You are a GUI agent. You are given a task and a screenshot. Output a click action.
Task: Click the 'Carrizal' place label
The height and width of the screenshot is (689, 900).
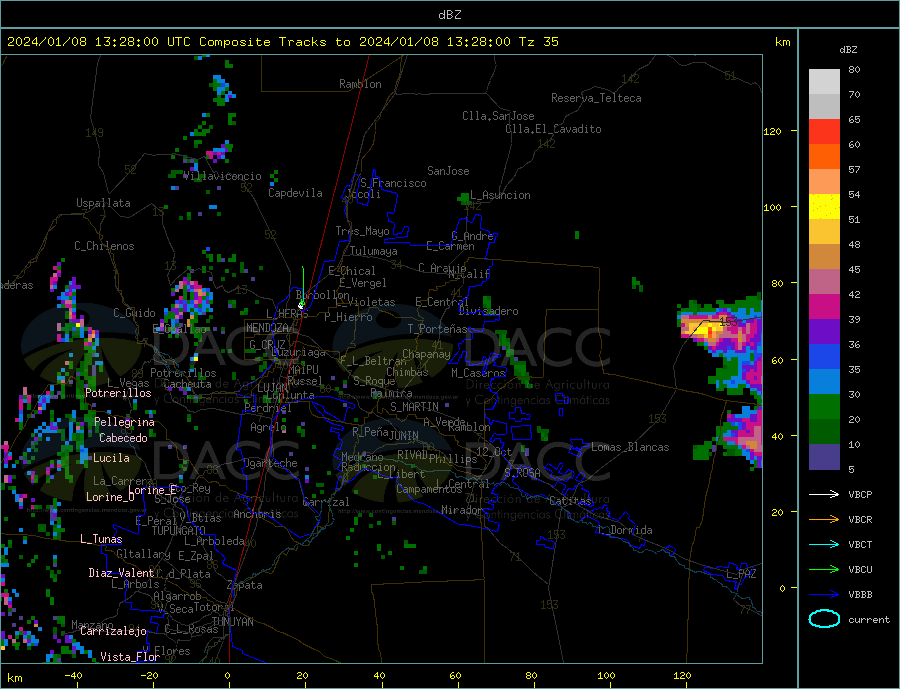[x=326, y=502]
